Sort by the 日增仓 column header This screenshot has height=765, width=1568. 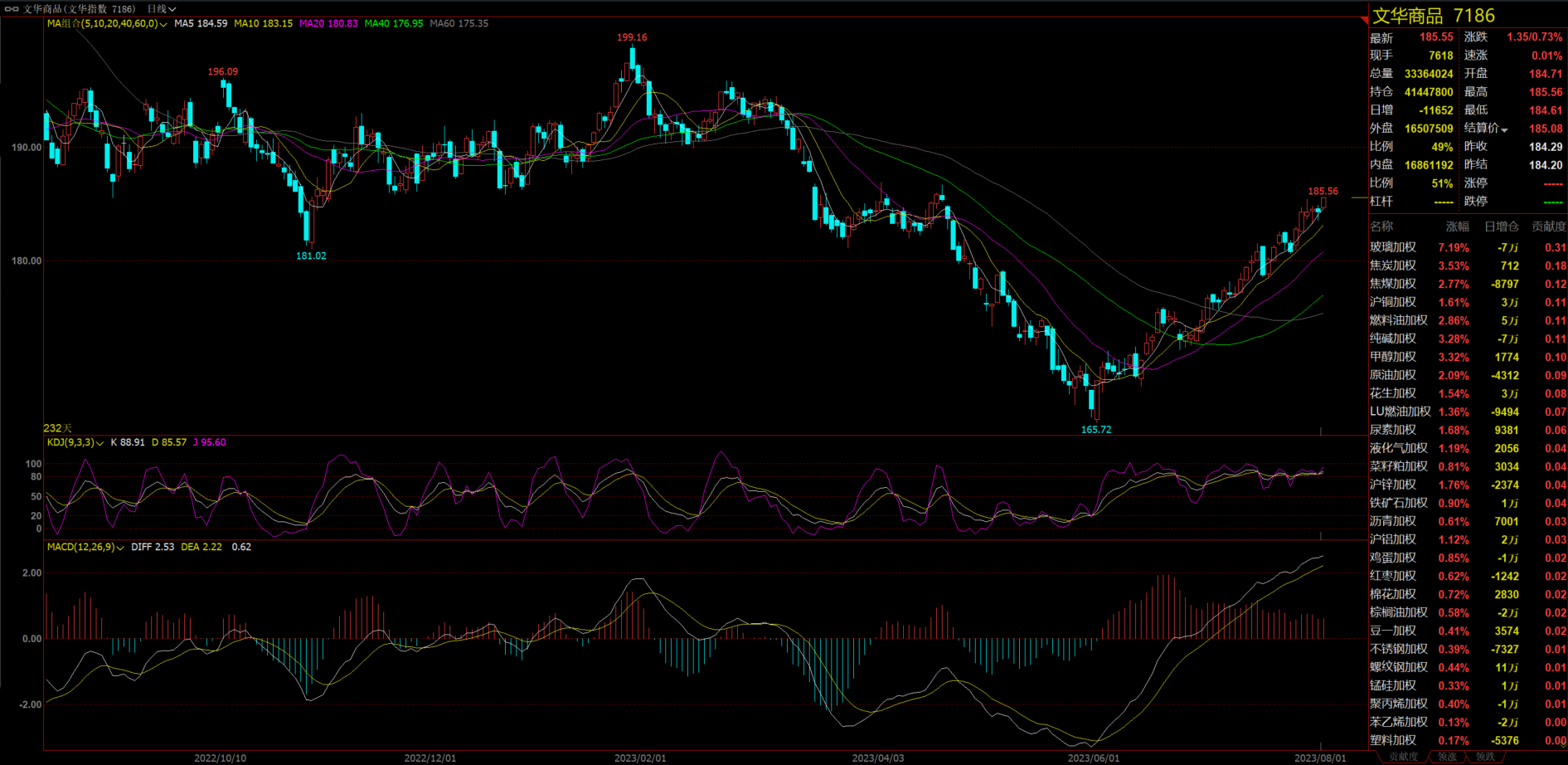1501,227
